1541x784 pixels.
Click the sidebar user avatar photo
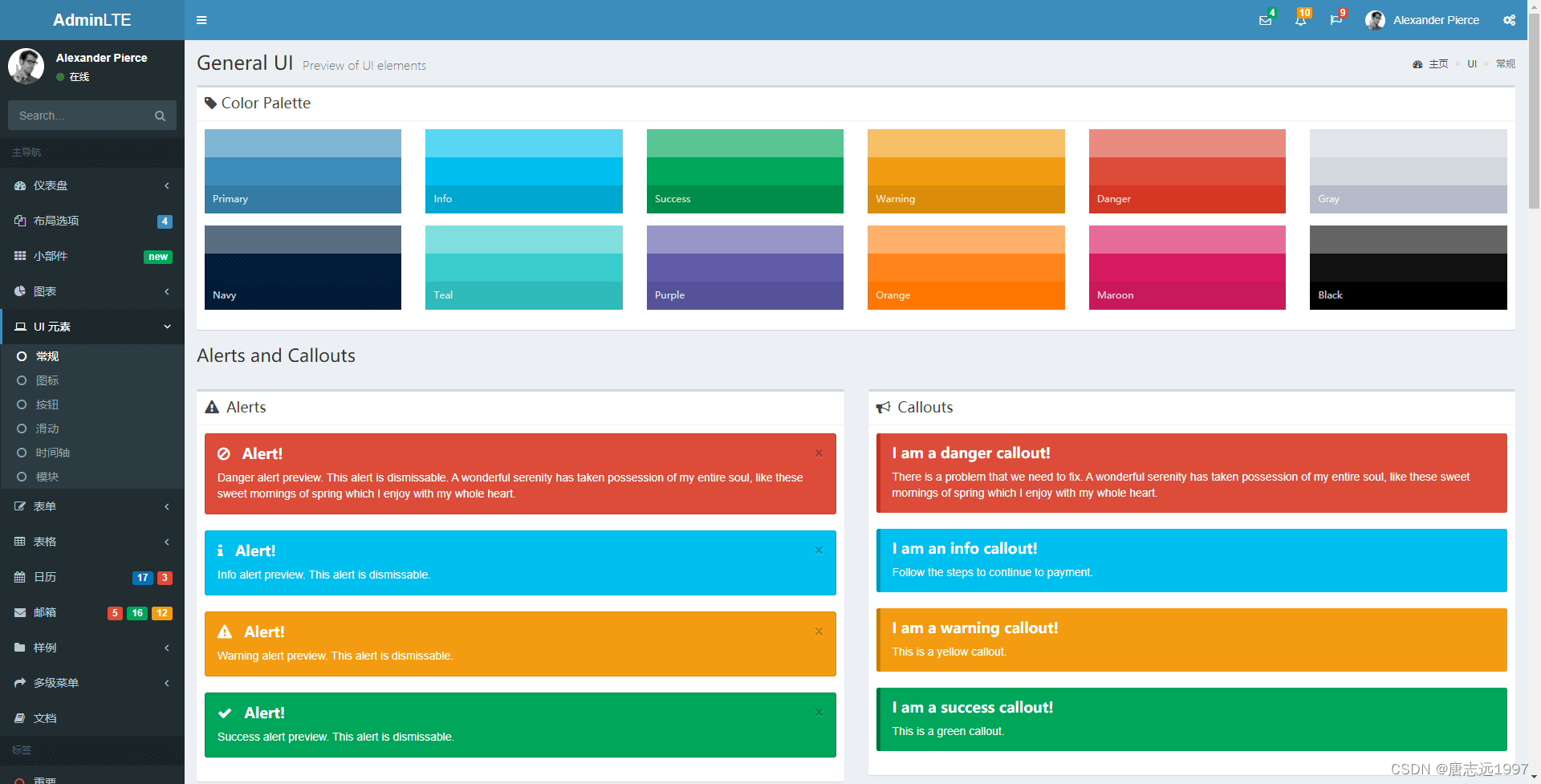point(26,66)
